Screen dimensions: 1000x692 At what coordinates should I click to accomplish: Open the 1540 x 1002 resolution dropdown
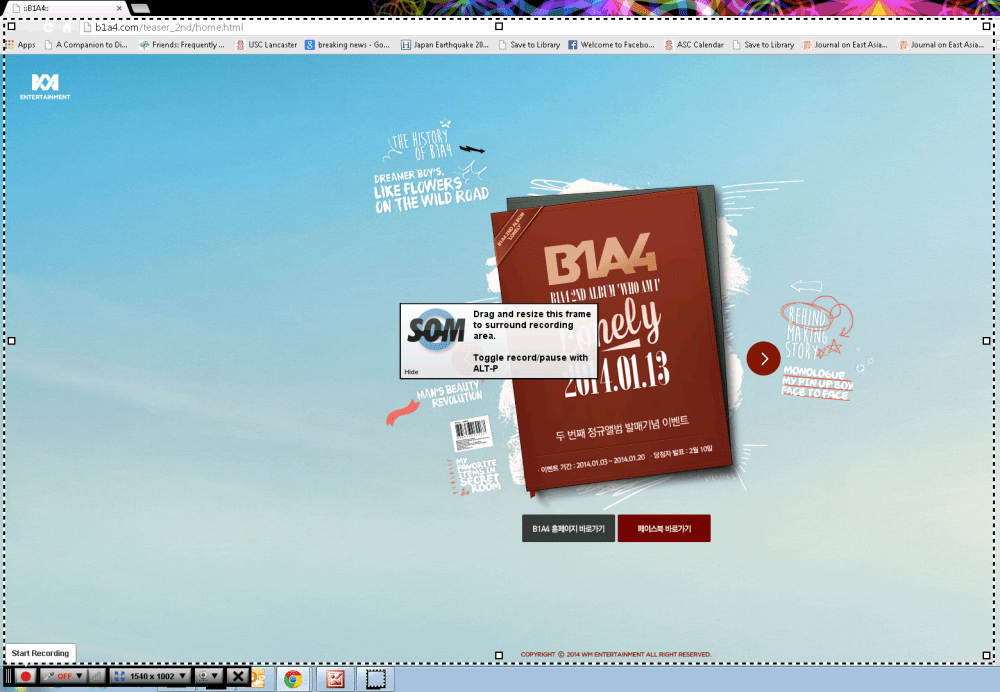(150, 675)
